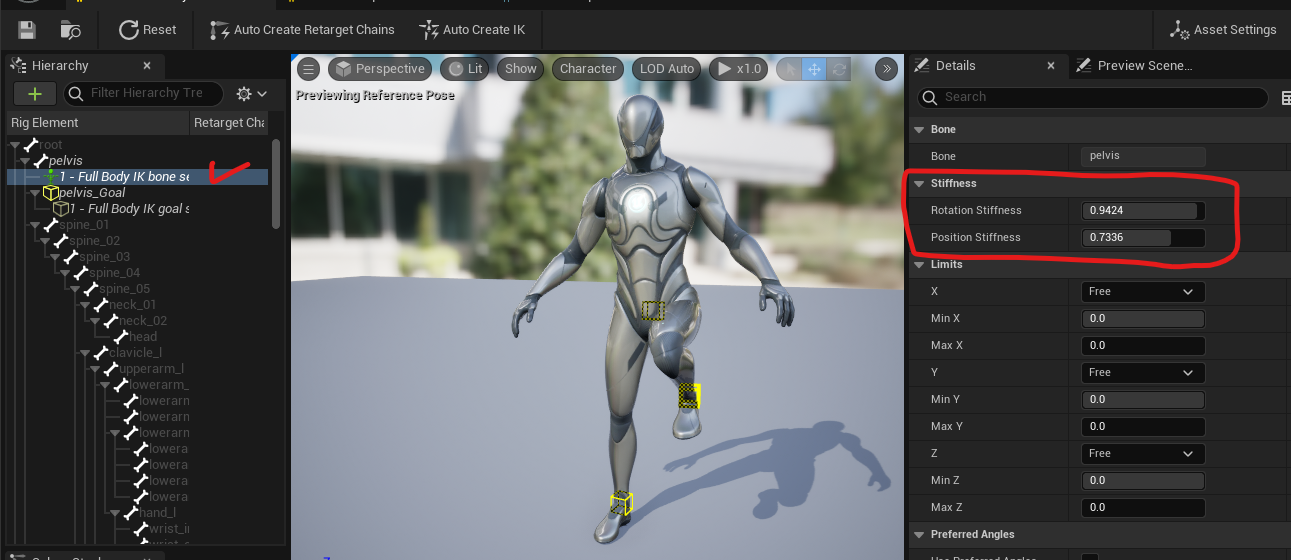Click the Details property matrix grid icon

pyautogui.click(x=1285, y=97)
